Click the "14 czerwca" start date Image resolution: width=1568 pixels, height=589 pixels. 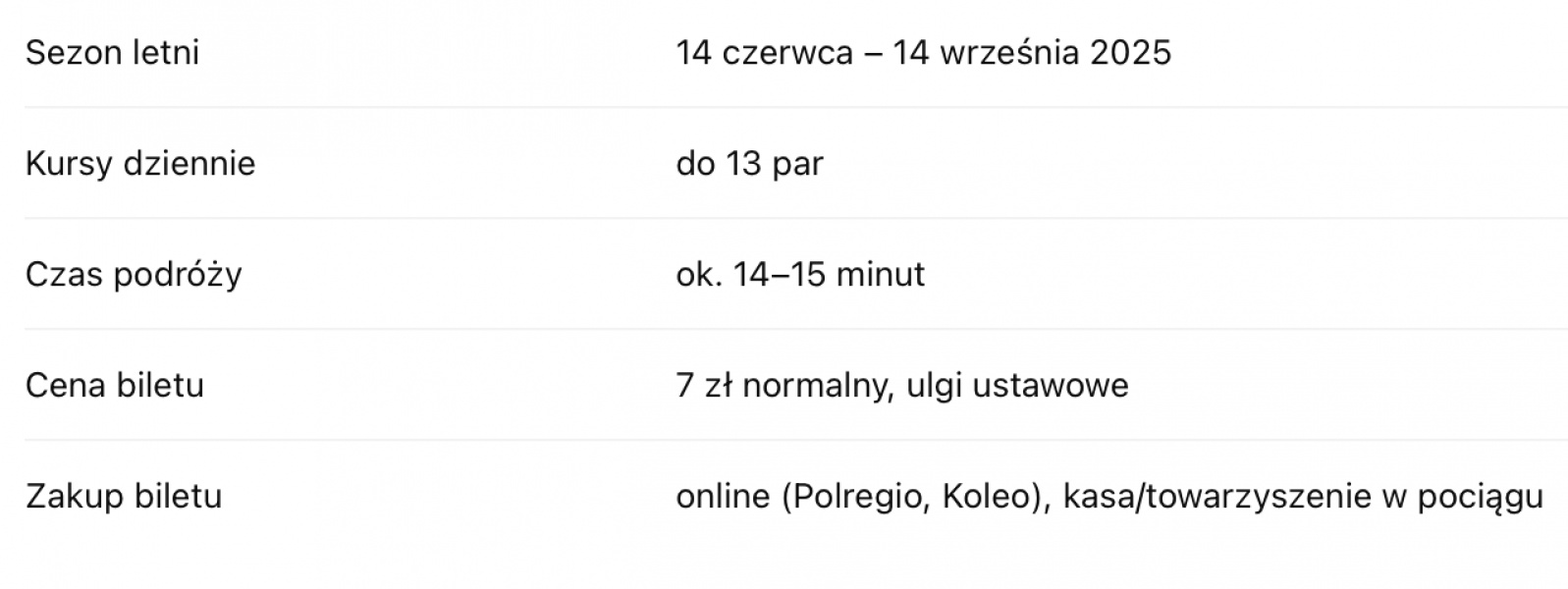pos(764,53)
